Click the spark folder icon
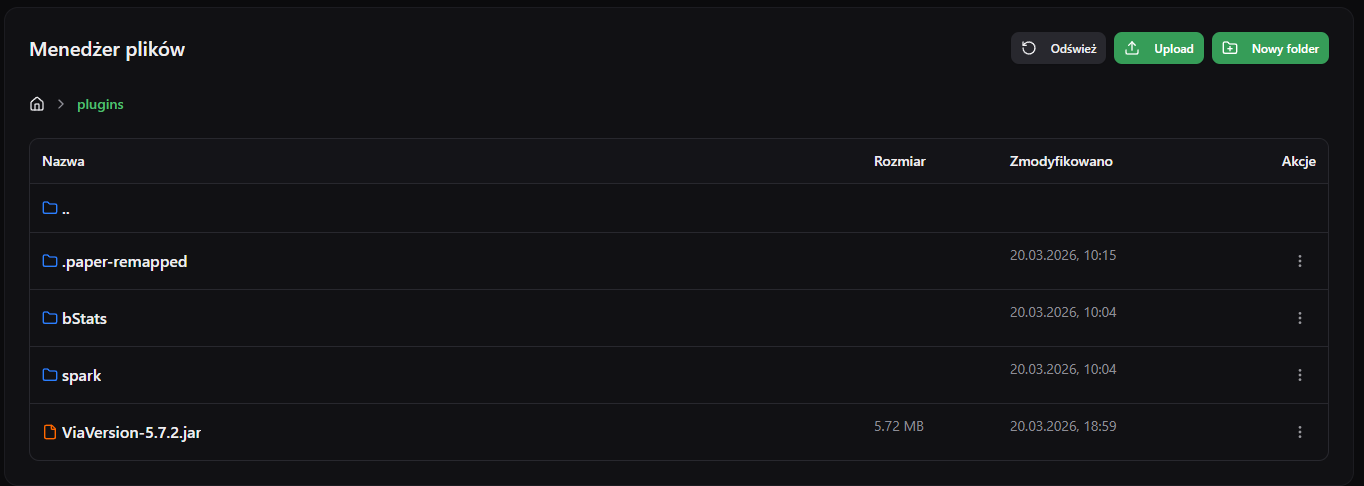 [x=50, y=375]
